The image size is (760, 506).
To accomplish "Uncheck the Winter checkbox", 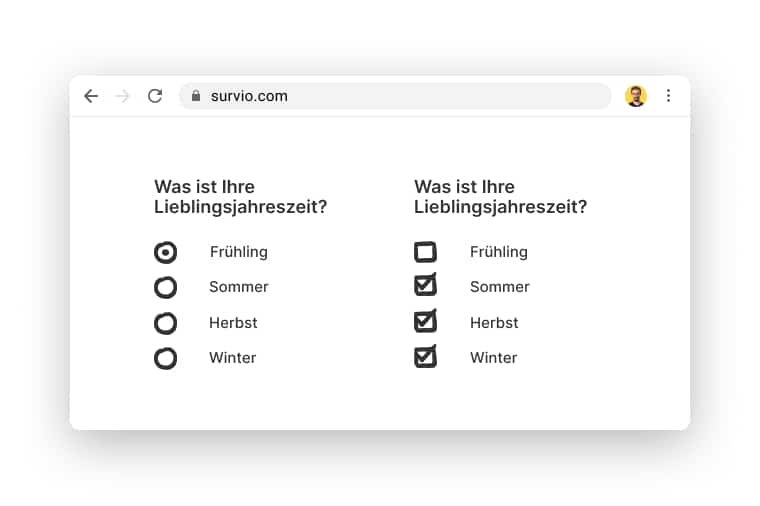I will (426, 357).
